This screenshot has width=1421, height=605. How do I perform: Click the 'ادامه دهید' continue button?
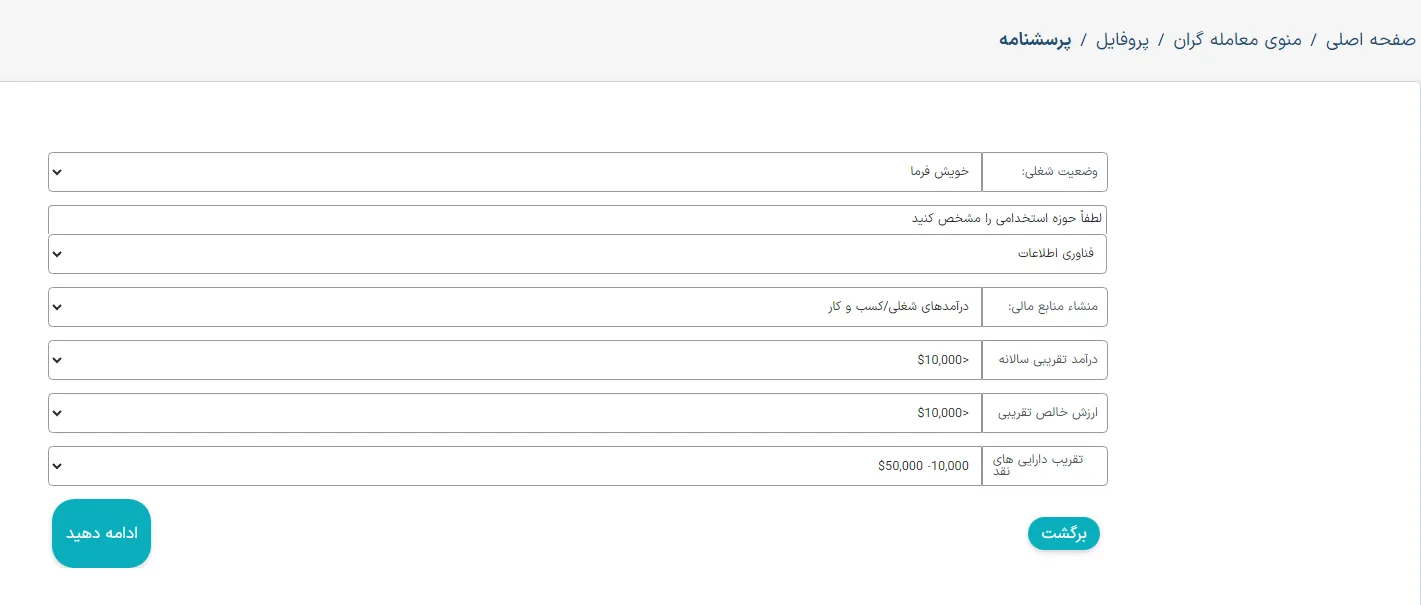click(101, 533)
